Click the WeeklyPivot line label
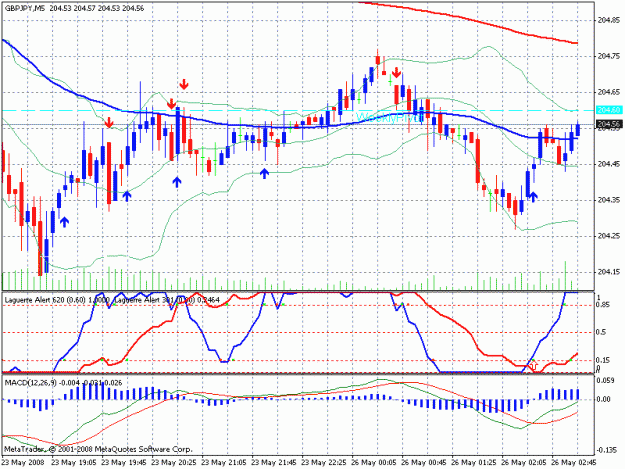The image size is (625, 469). tap(390, 118)
